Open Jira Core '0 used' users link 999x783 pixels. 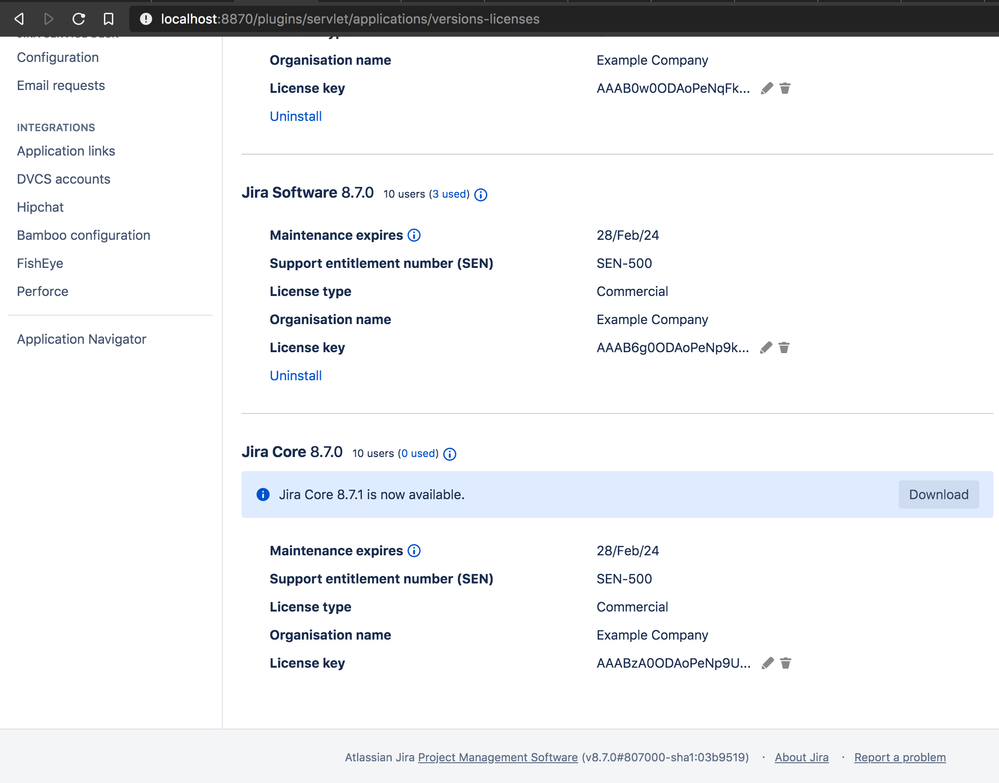[x=418, y=453]
